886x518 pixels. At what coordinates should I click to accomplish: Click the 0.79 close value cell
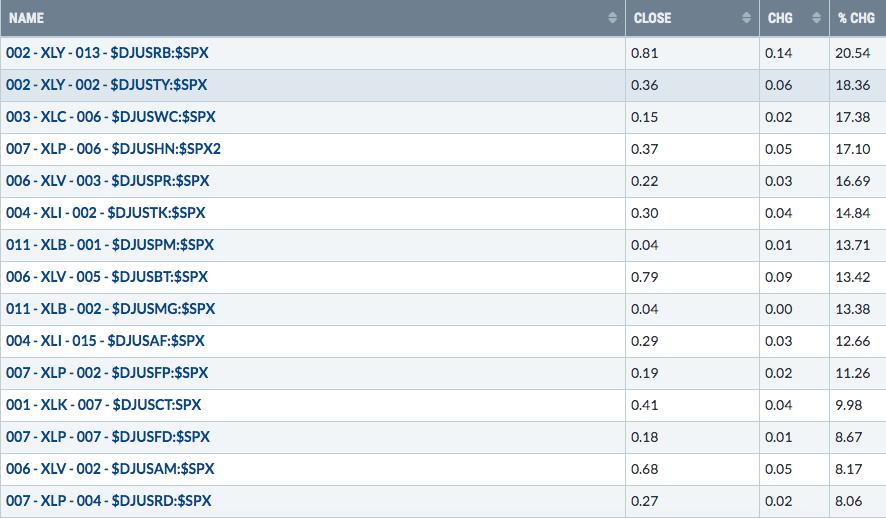pyautogui.click(x=646, y=277)
